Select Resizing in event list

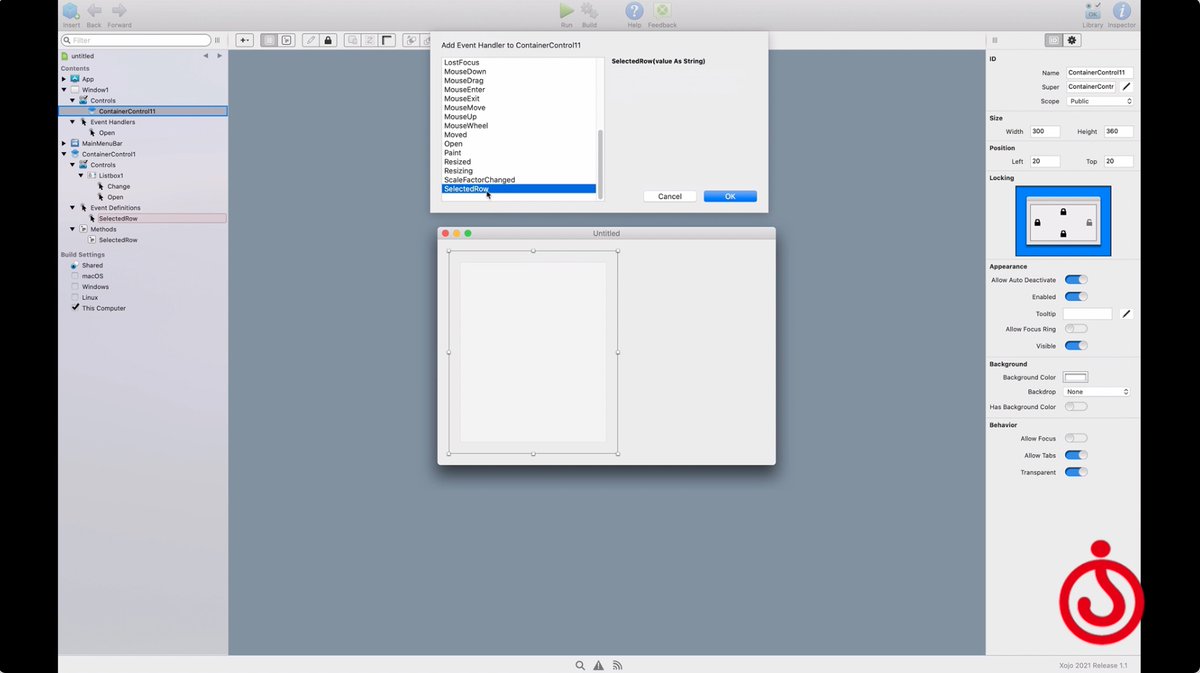(x=519, y=171)
